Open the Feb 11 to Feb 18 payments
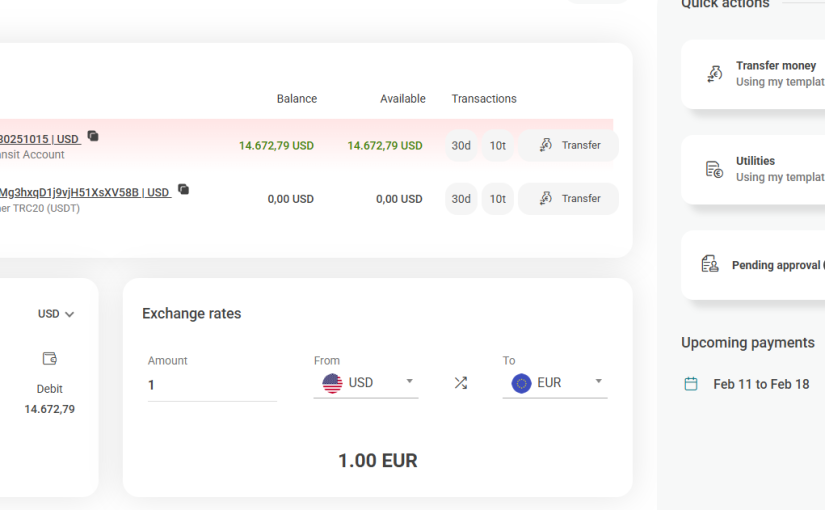 click(x=761, y=384)
